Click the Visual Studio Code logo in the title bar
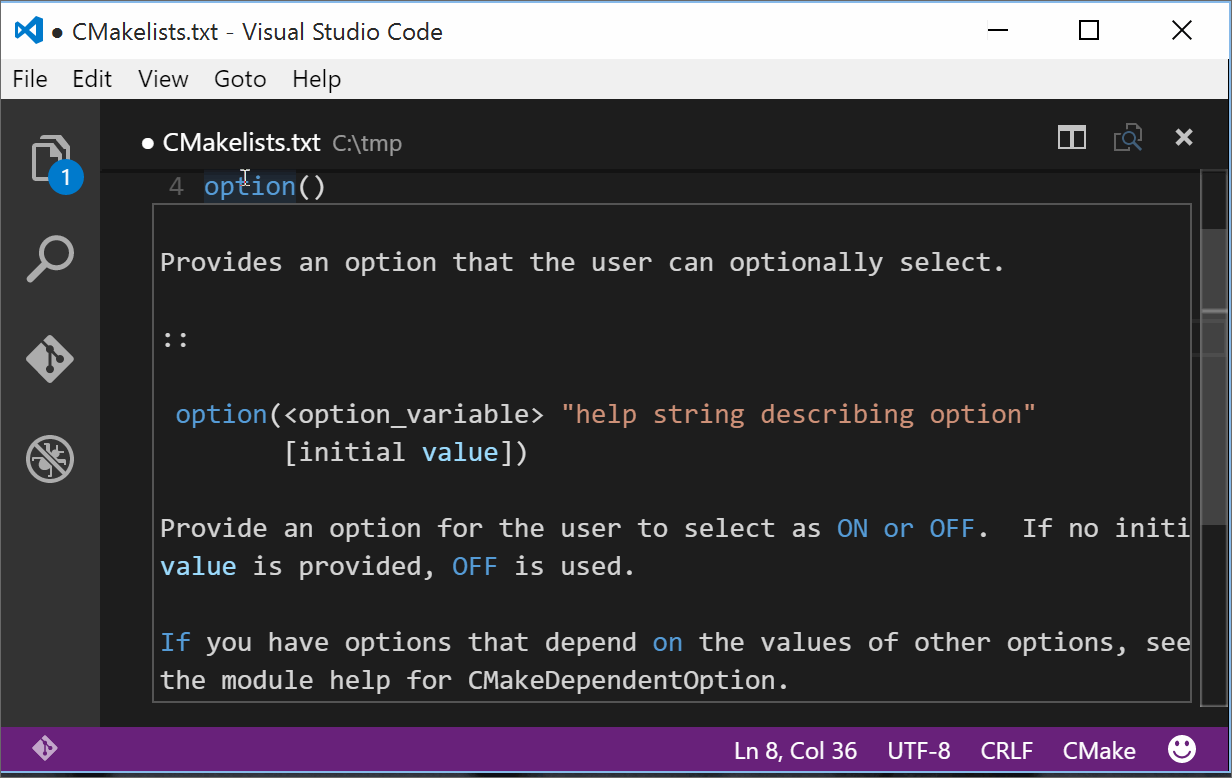 (28, 31)
